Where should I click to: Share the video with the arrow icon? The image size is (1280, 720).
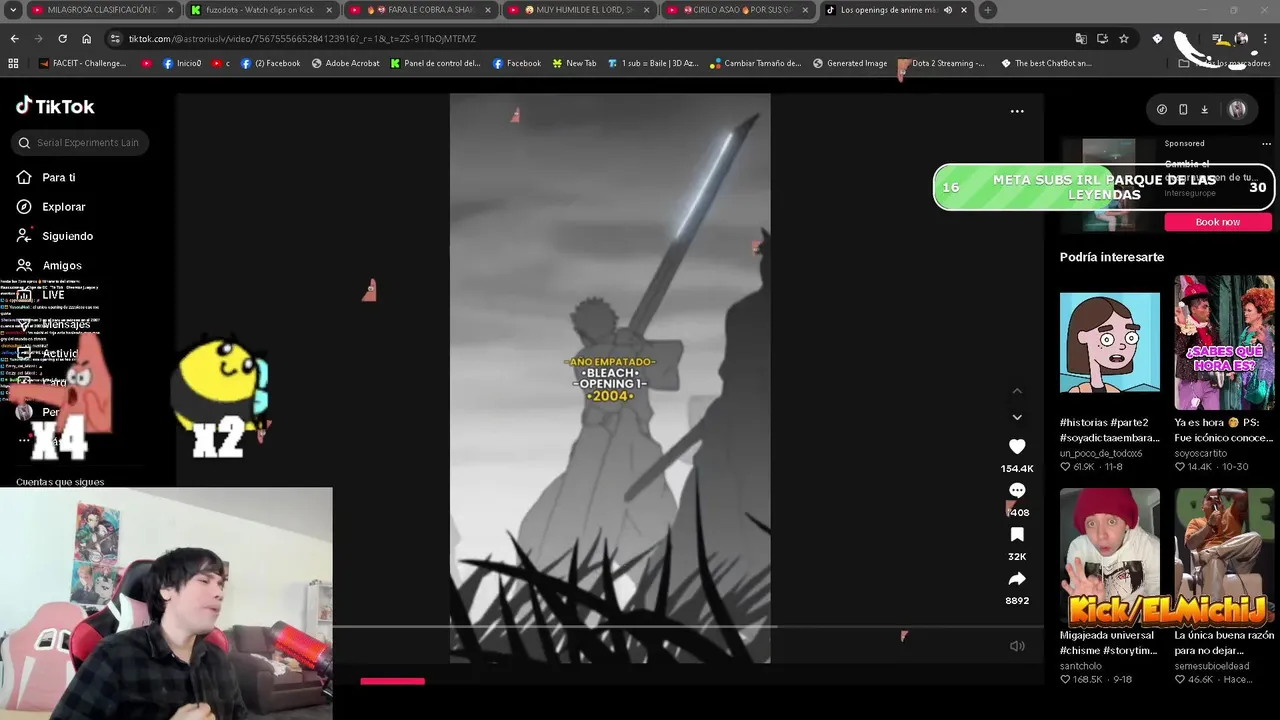tap(1017, 579)
